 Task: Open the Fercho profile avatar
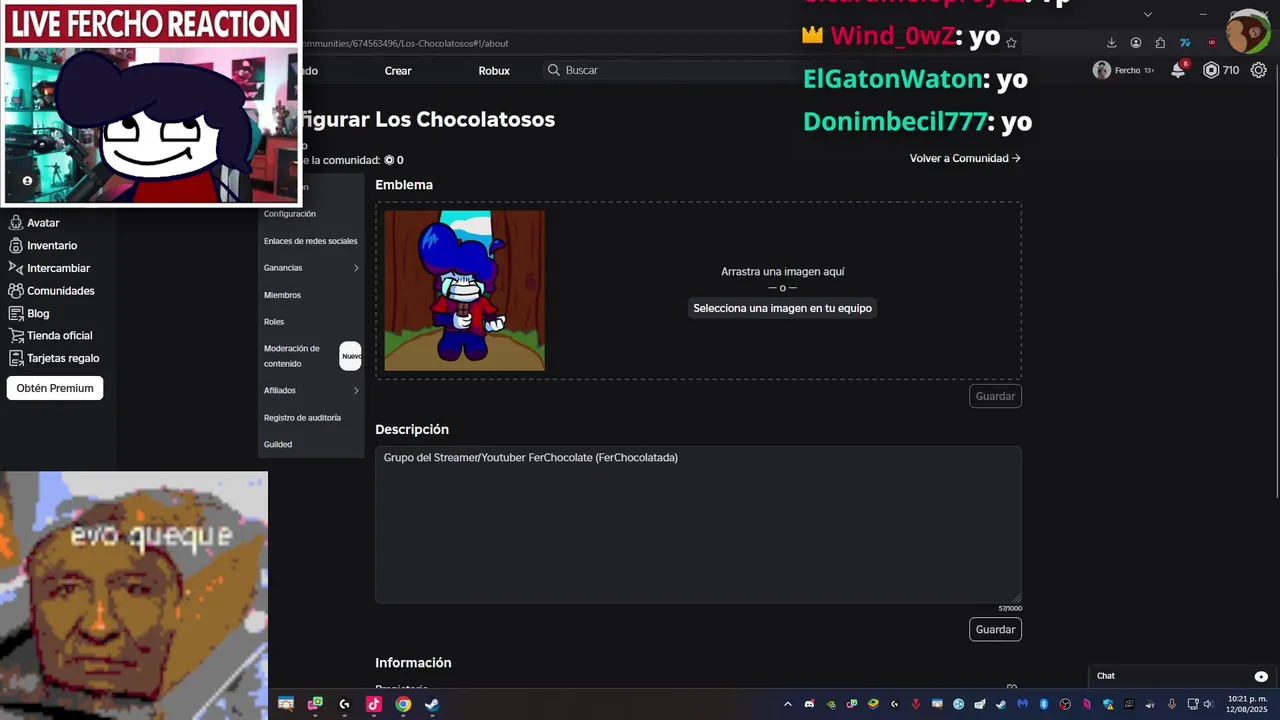(1102, 70)
